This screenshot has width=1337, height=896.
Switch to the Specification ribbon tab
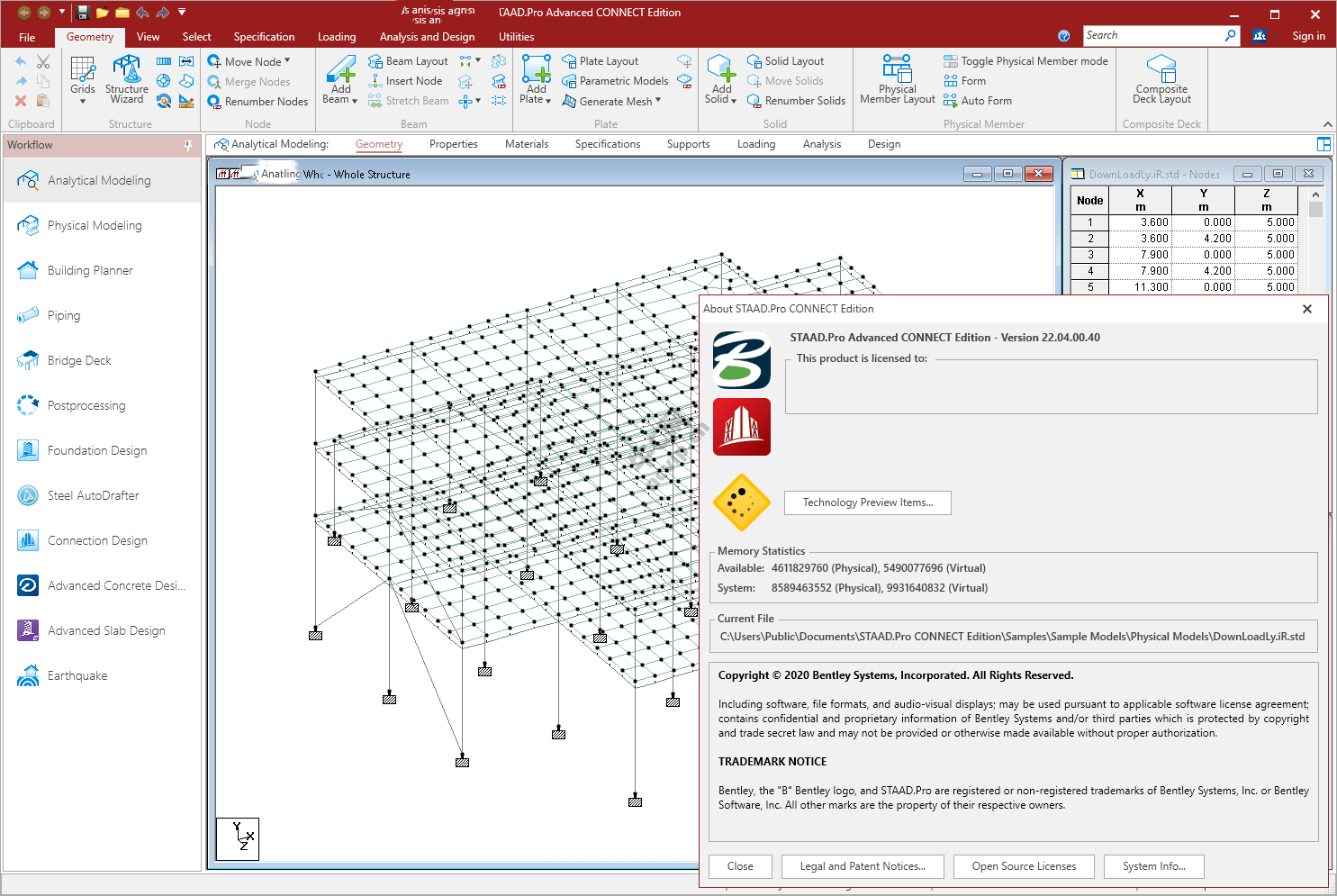(x=264, y=37)
